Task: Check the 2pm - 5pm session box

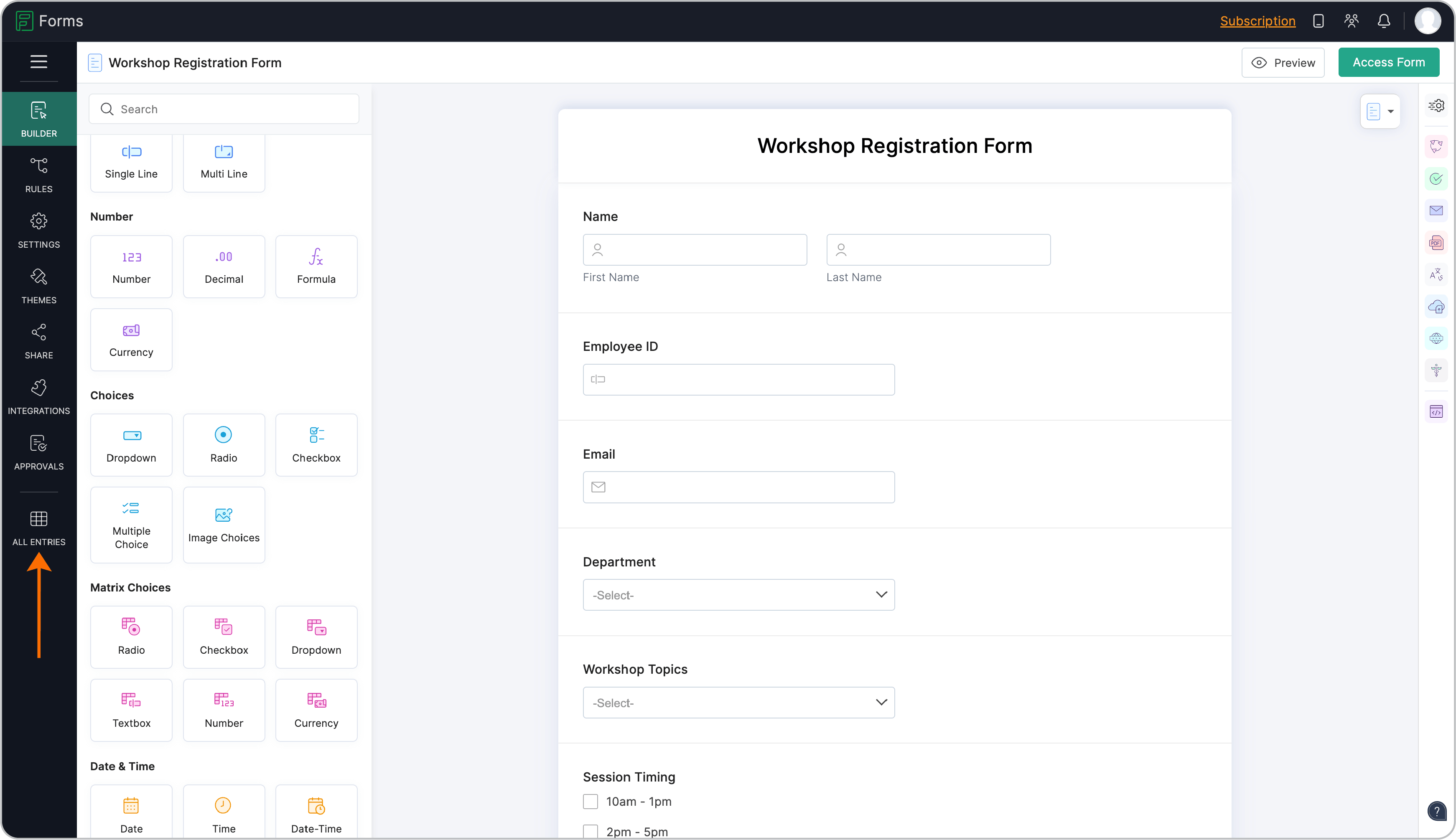Action: click(x=591, y=831)
